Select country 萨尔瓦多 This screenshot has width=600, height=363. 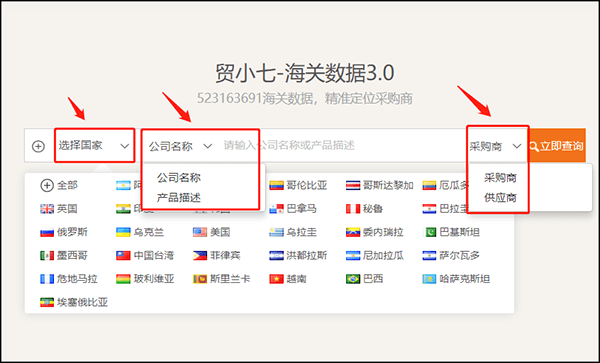(x=451, y=256)
